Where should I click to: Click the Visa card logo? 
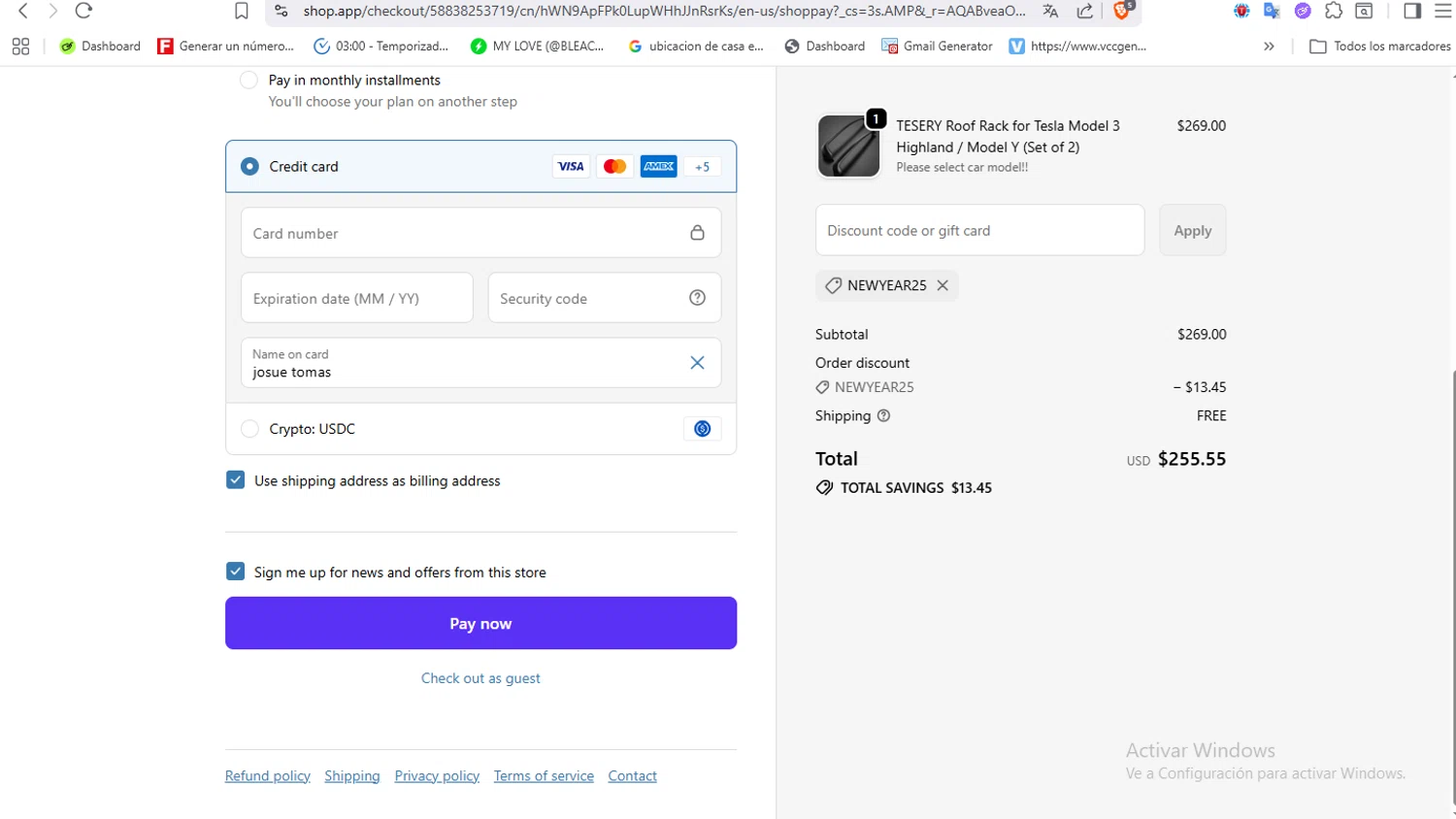tap(571, 167)
